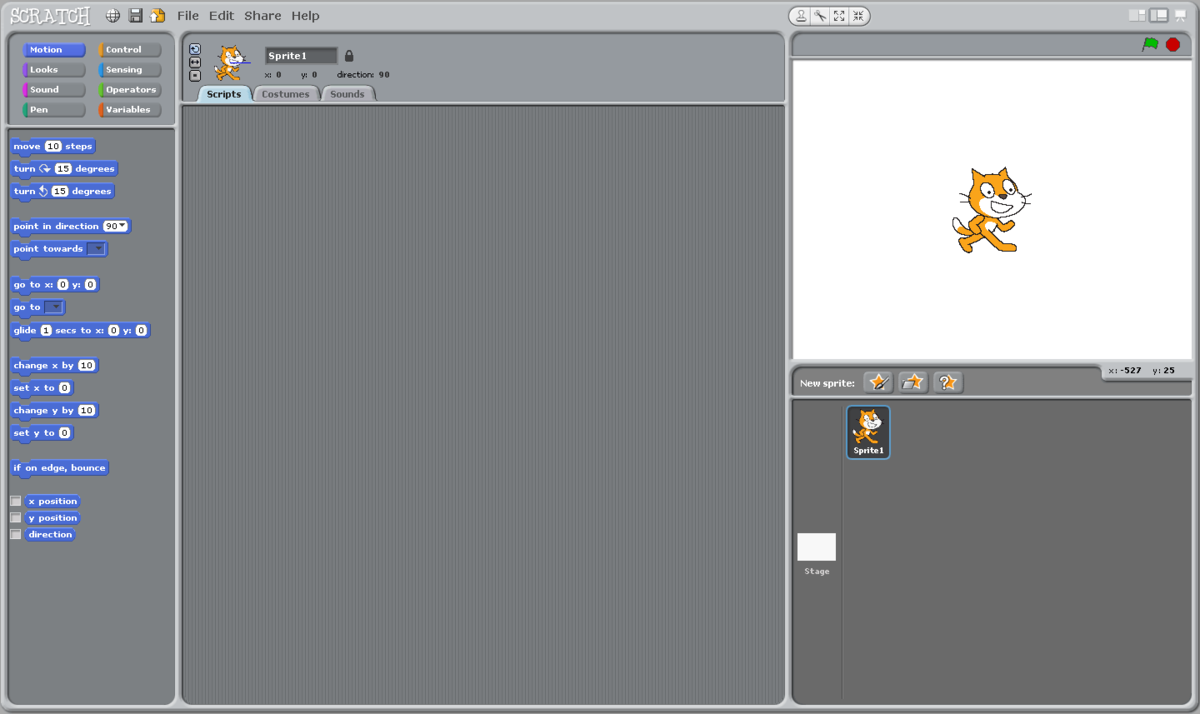The height and width of the screenshot is (714, 1200).
Task: Set sprite rotation style to don't rotate
Action: (195, 75)
